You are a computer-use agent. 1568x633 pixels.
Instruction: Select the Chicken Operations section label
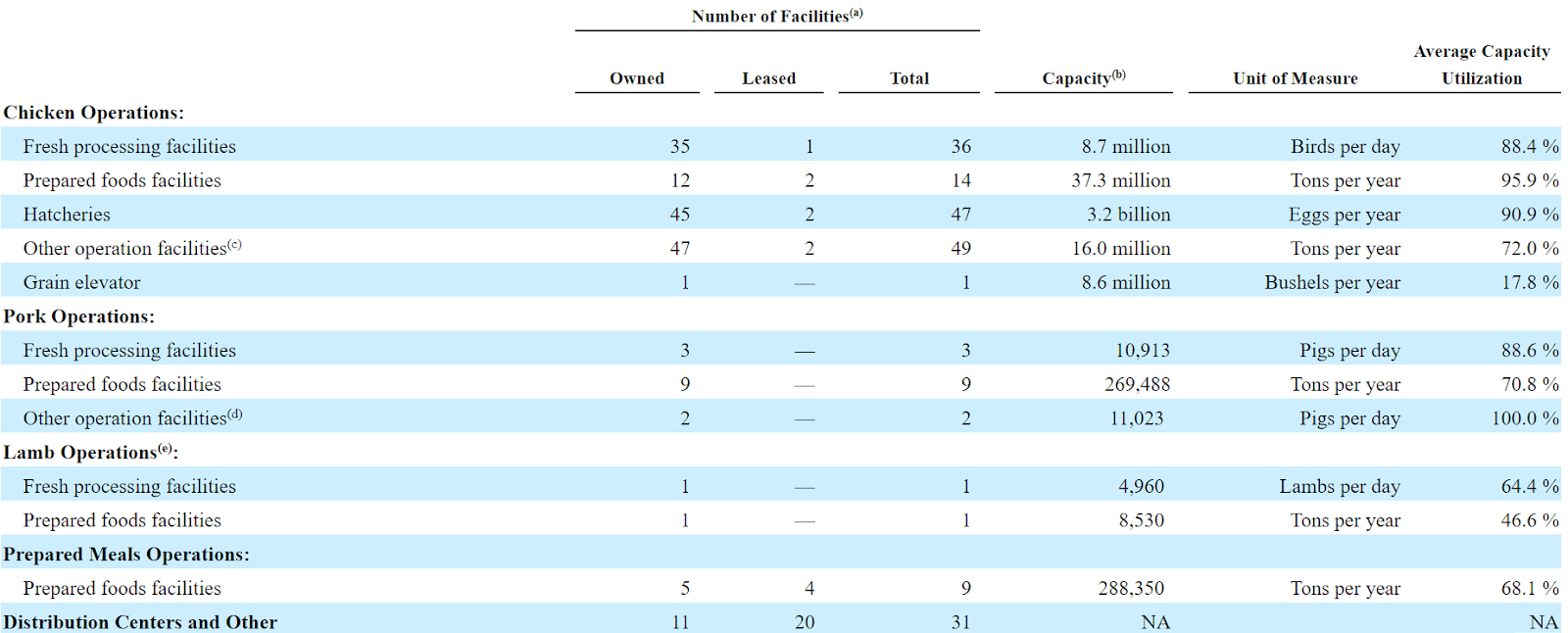tap(94, 113)
